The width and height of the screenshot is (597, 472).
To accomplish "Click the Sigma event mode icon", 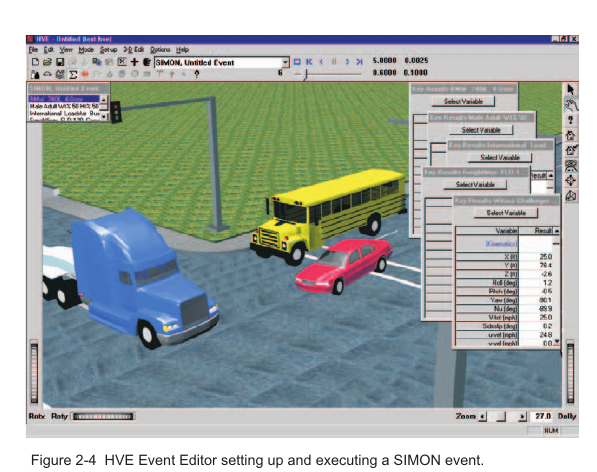I will [72, 74].
